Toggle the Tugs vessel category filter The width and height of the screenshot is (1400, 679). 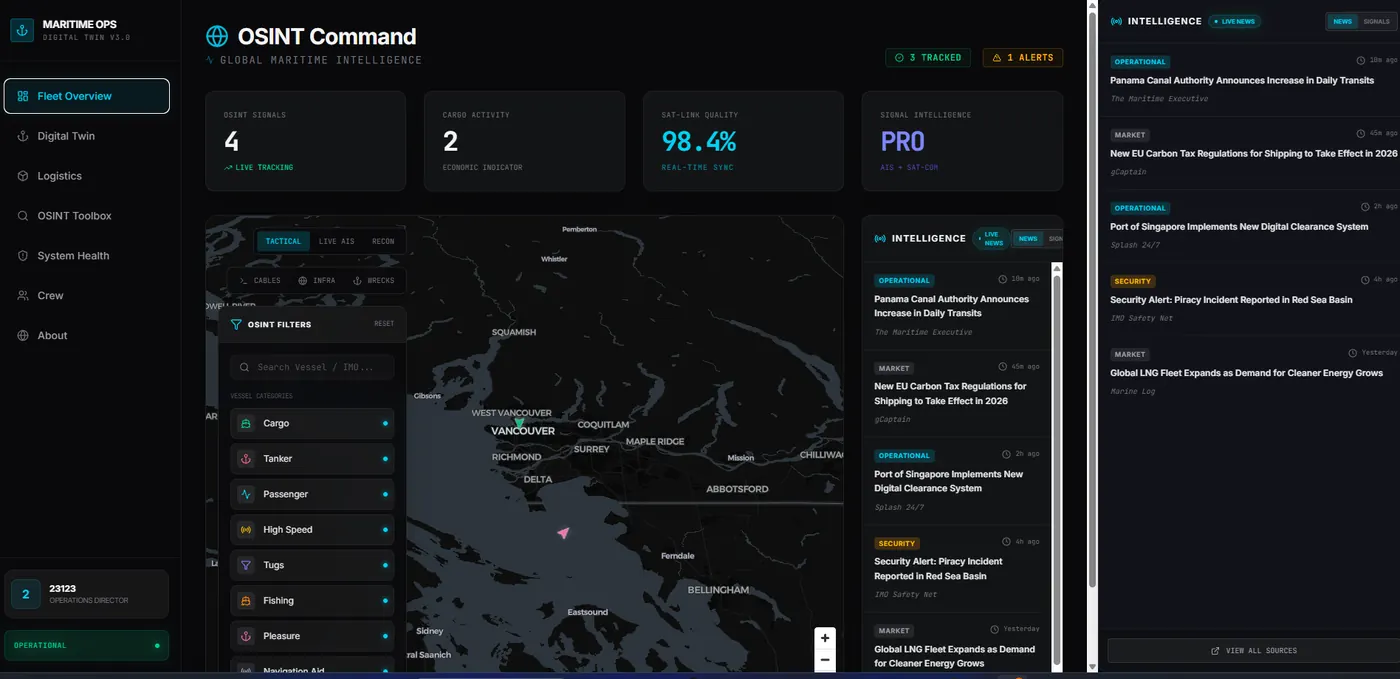point(312,565)
